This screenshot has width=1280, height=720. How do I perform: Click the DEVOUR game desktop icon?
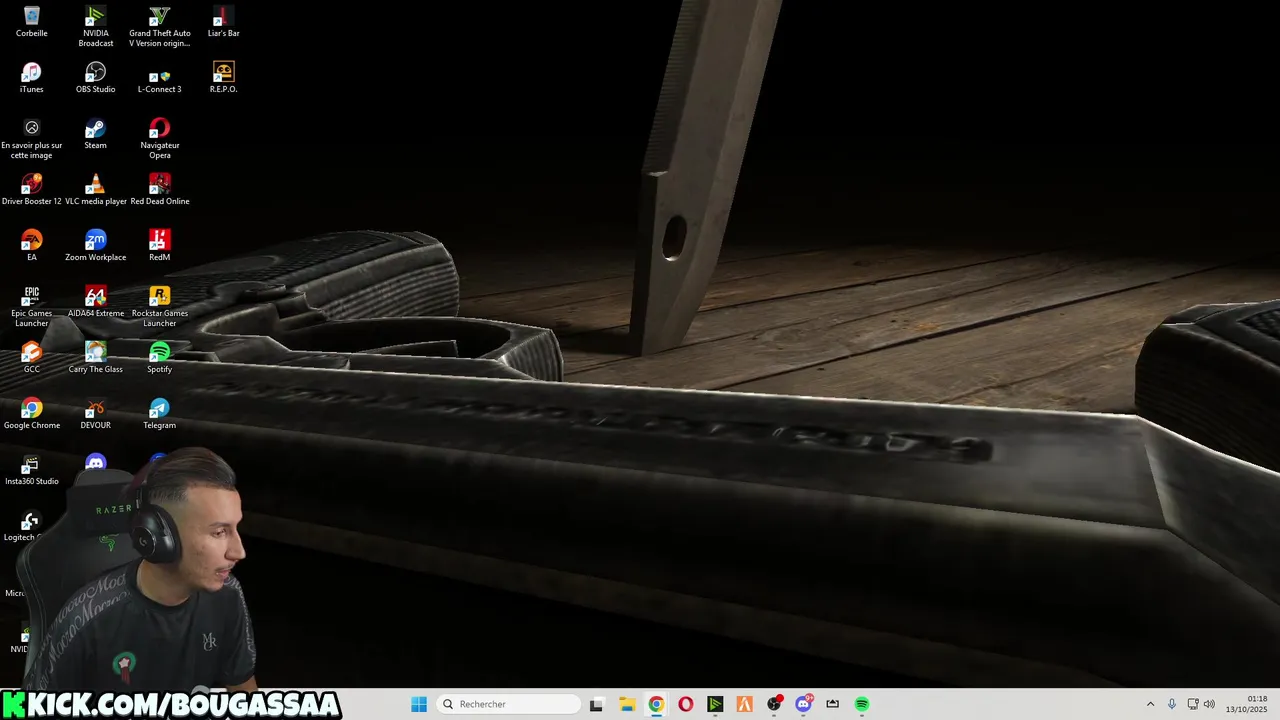(x=96, y=413)
